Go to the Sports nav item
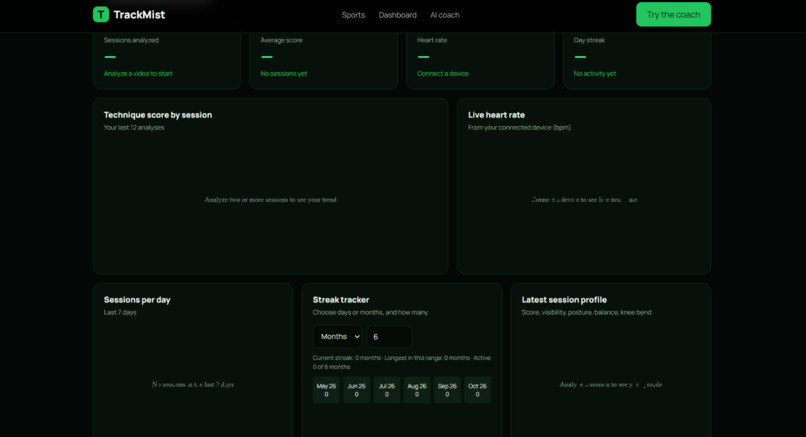This screenshot has width=806, height=437. tap(353, 15)
